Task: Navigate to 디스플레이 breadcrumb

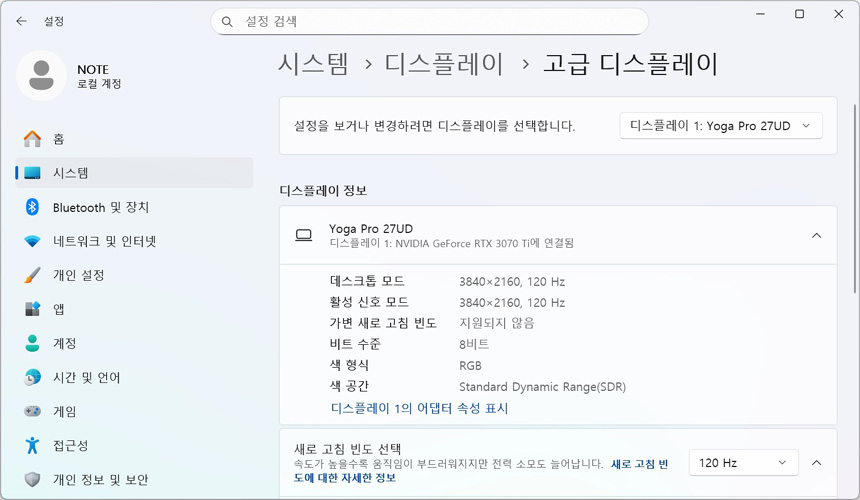Action: (x=444, y=65)
